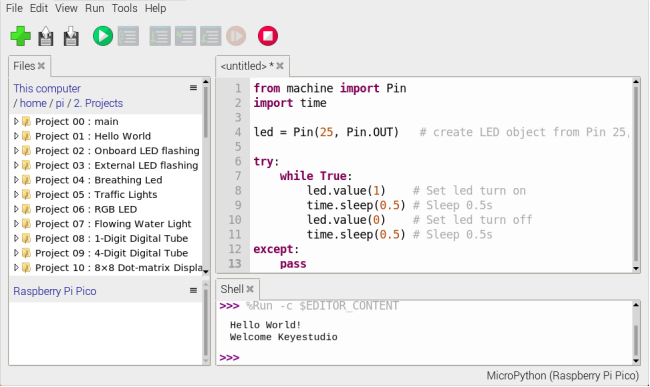
Task: Click MicroPython (Raspberry Pi Pico) interpreter selector
Action: pyautogui.click(x=563, y=375)
